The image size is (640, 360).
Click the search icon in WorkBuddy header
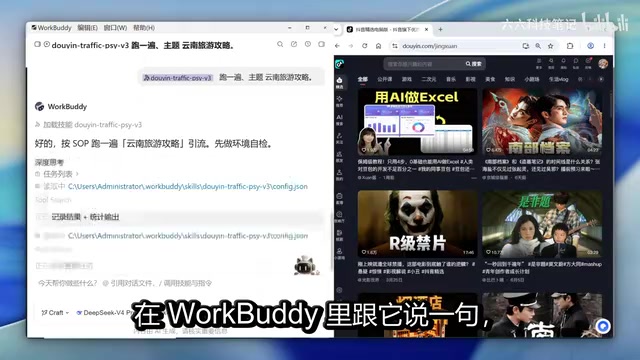tap(280, 44)
